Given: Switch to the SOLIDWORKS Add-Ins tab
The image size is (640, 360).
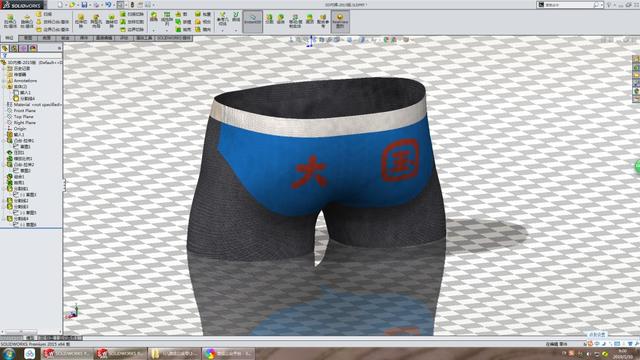Looking at the screenshot, I should pyautogui.click(x=174, y=38).
